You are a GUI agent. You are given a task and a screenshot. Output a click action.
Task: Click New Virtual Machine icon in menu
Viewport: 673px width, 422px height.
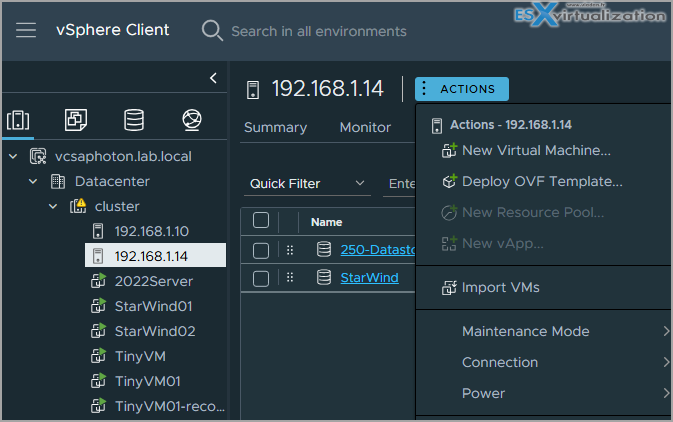[x=449, y=150]
